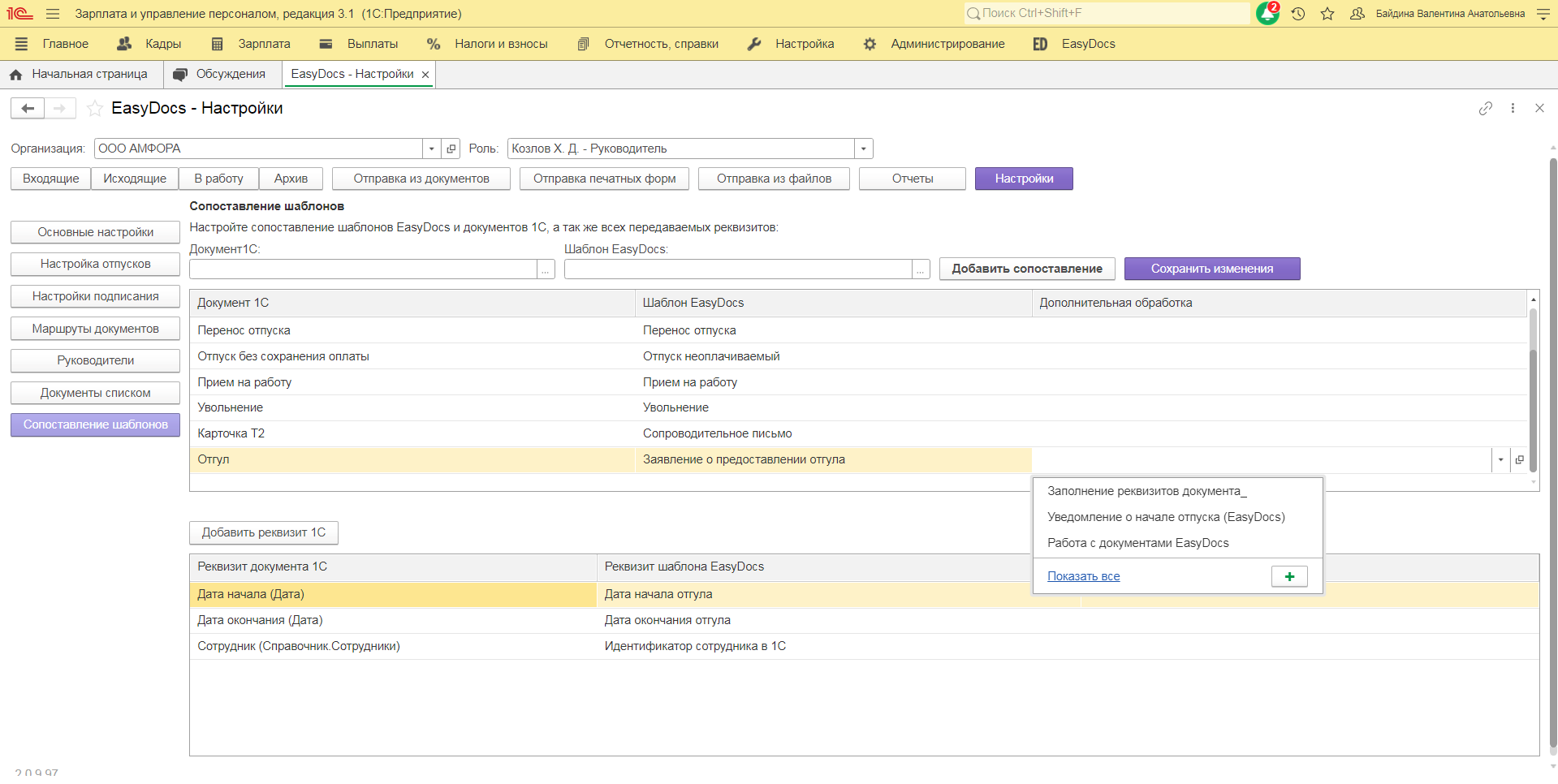Open the Зарплата menu section
Screen dimensions: 1558x784
(251, 44)
